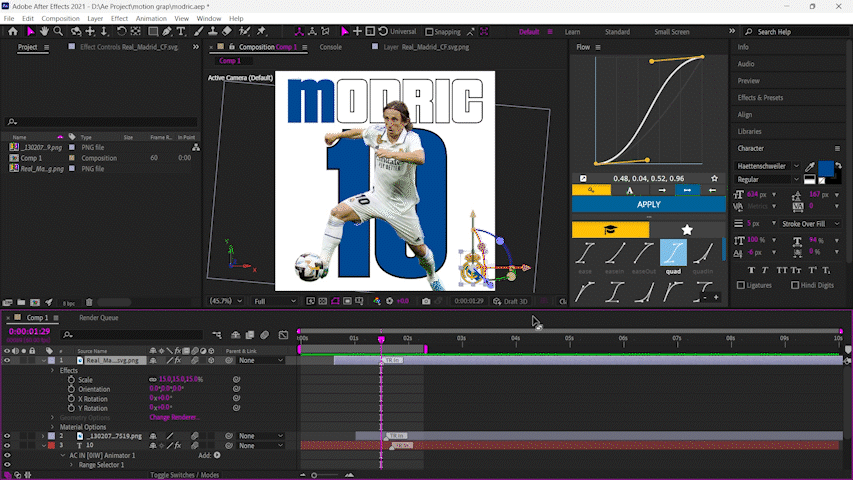
Task: Open magnification dropdown 45.7%
Action: pos(226,301)
